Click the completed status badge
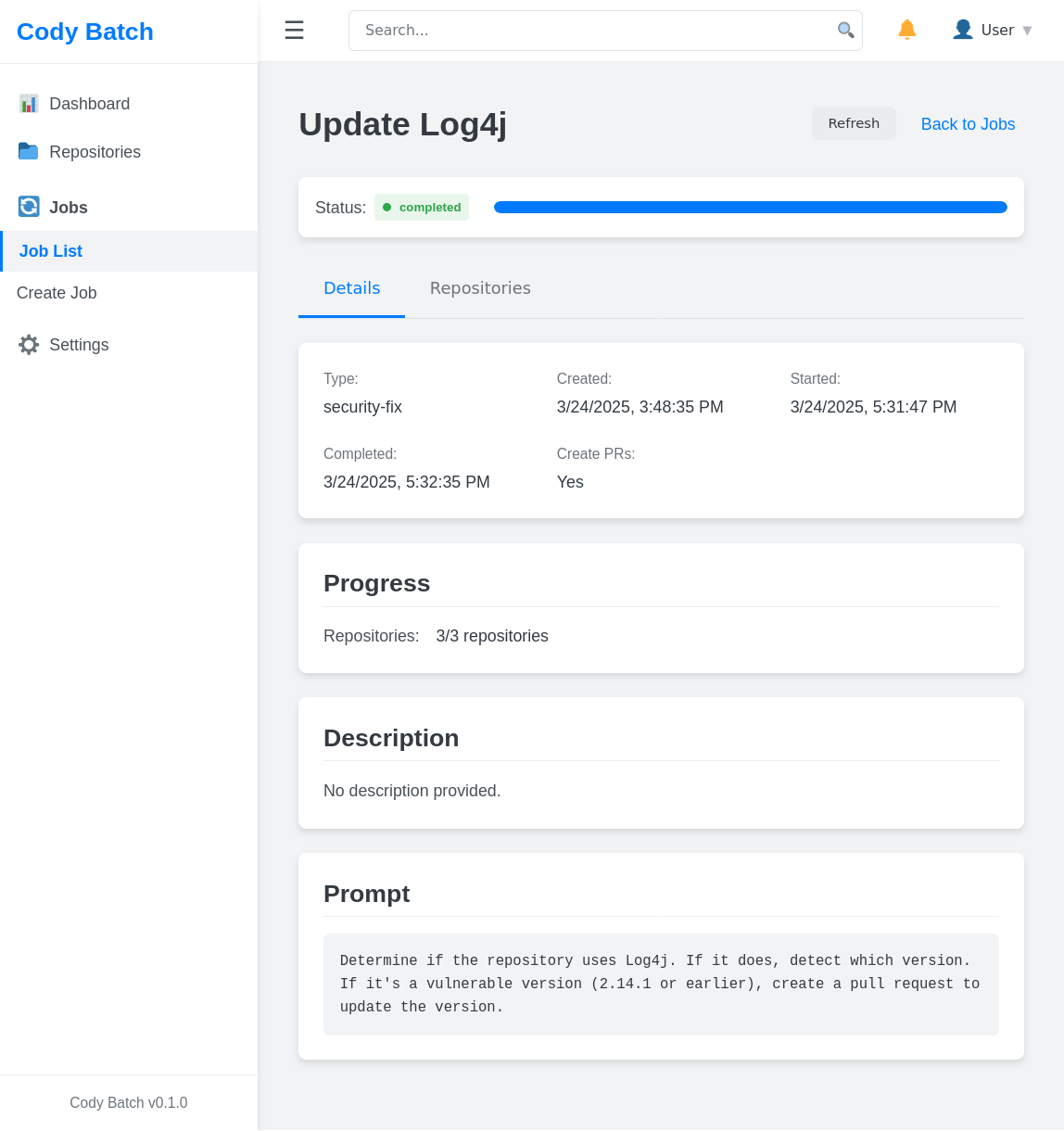The width and height of the screenshot is (1064, 1131). coord(422,208)
